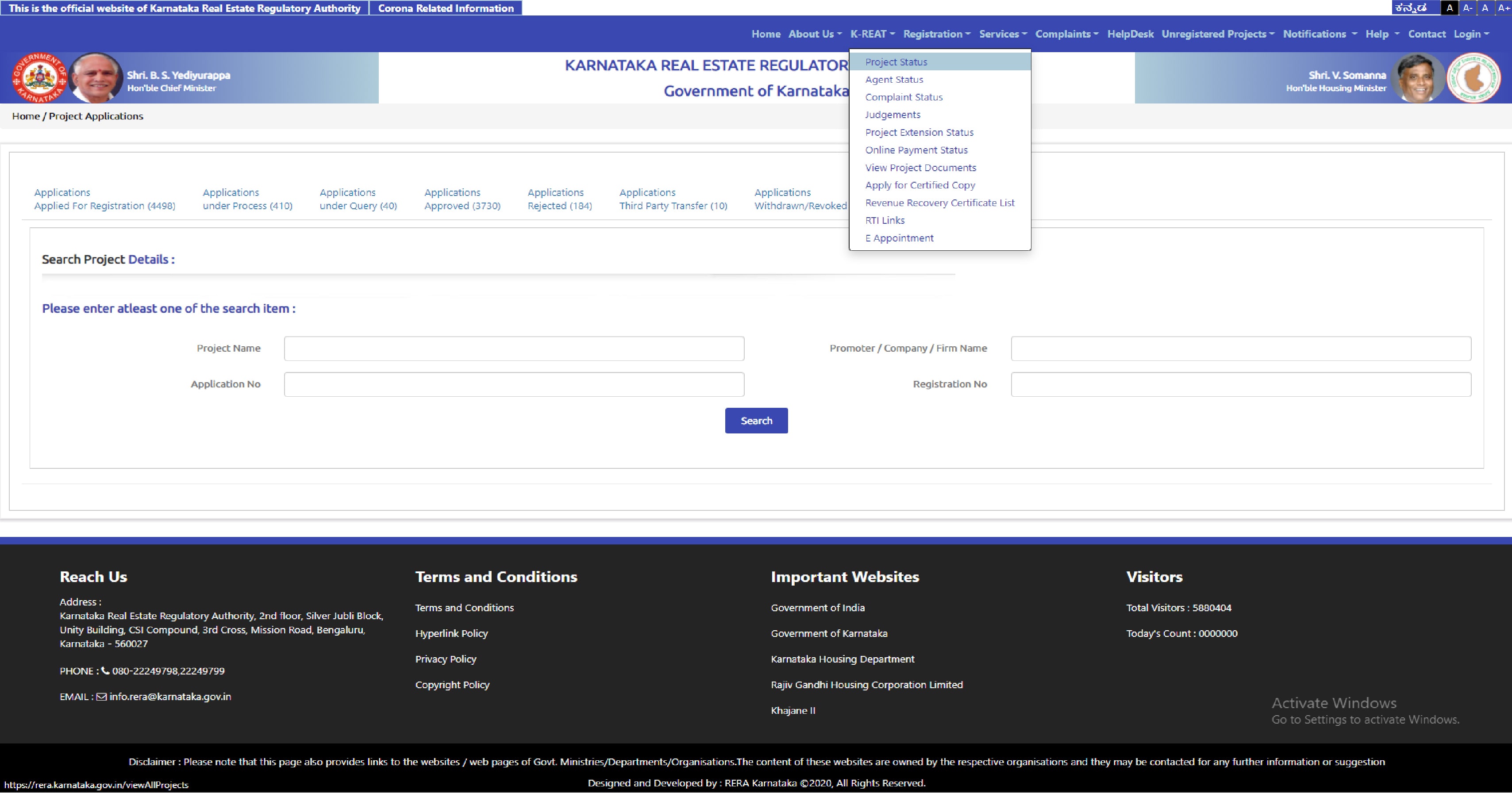Open Applications Third Party Transfer tab
This screenshot has width=1512, height=793.
pos(673,199)
